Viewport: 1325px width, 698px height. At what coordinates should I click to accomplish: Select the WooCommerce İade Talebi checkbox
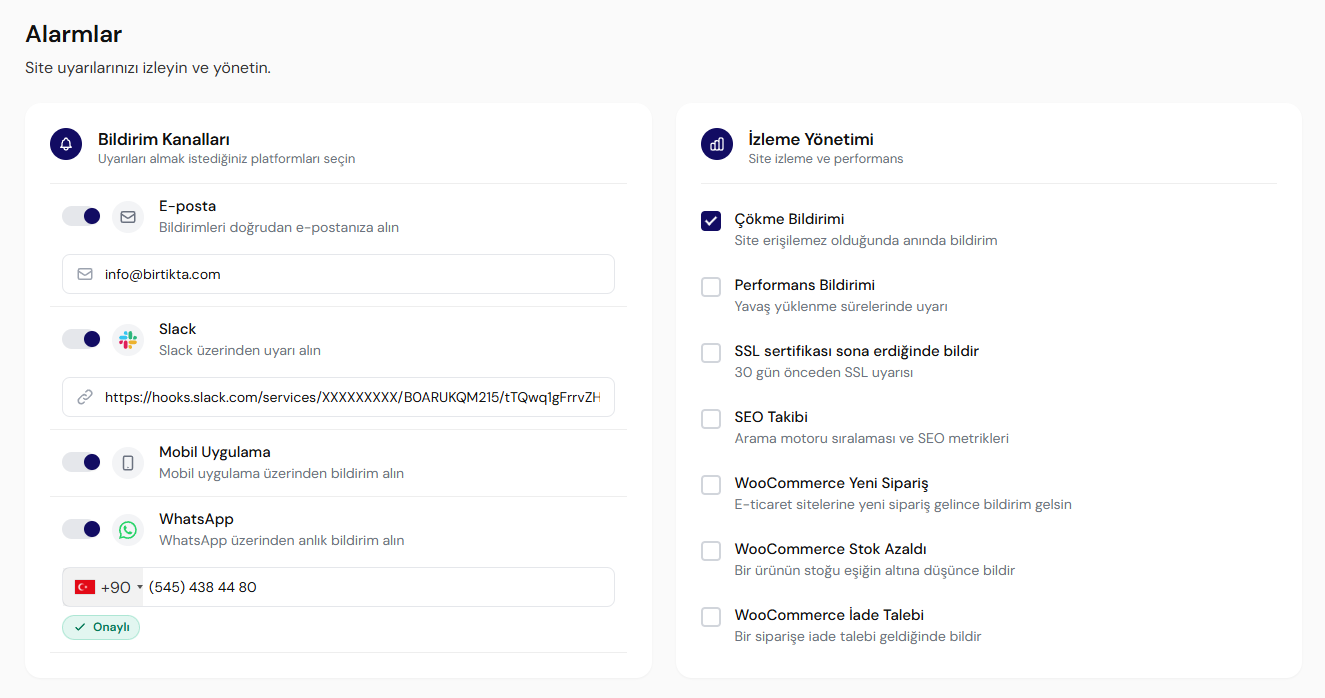(x=711, y=617)
